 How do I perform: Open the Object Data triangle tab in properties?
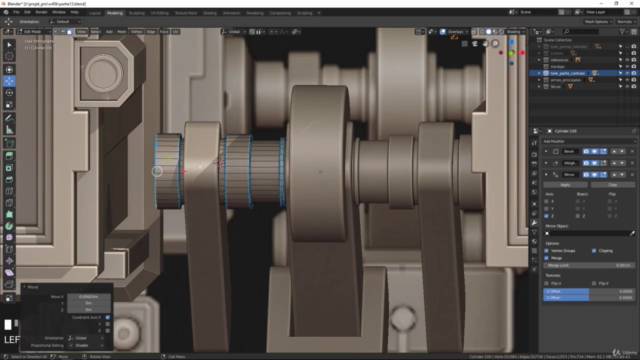(x=534, y=232)
